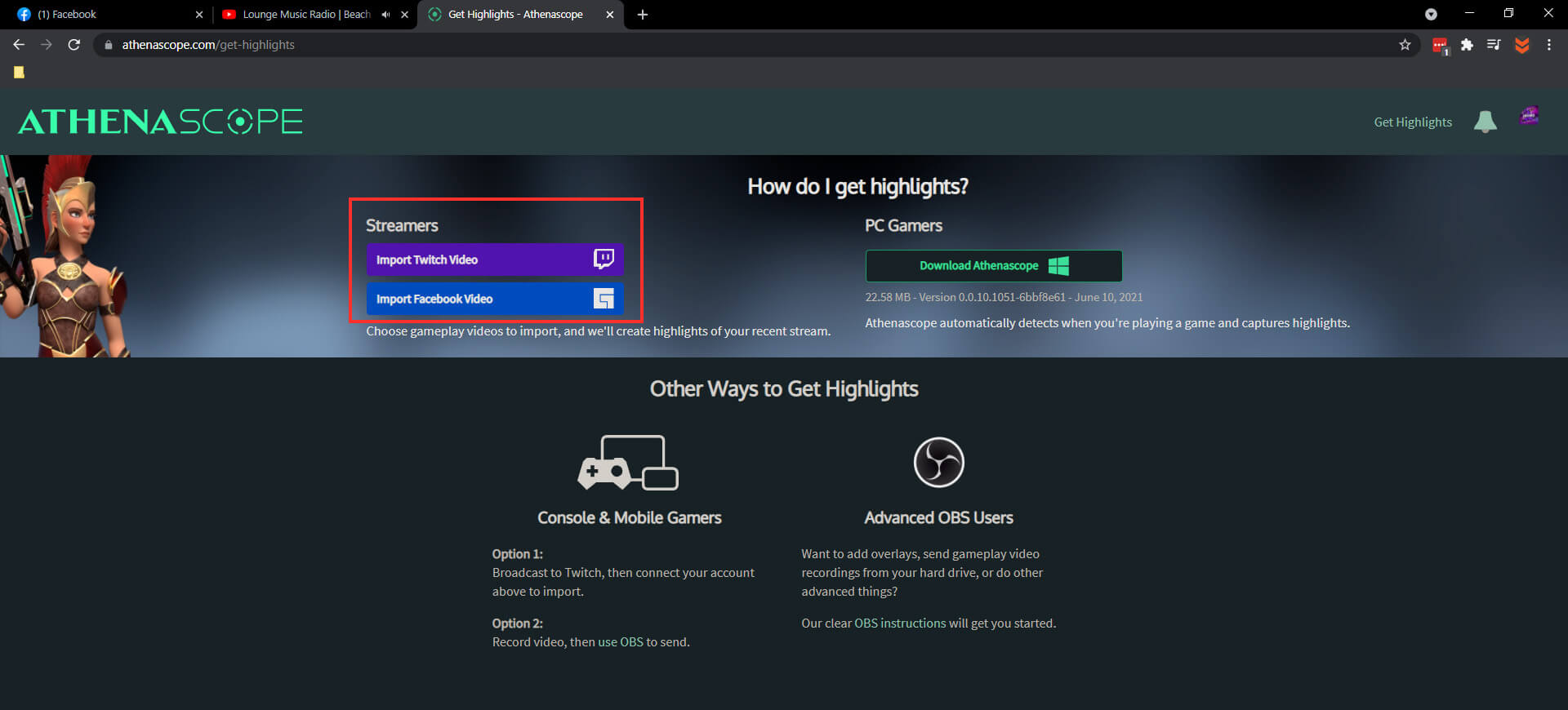Click Download Athenascope button
1568x710 pixels.
click(x=994, y=266)
